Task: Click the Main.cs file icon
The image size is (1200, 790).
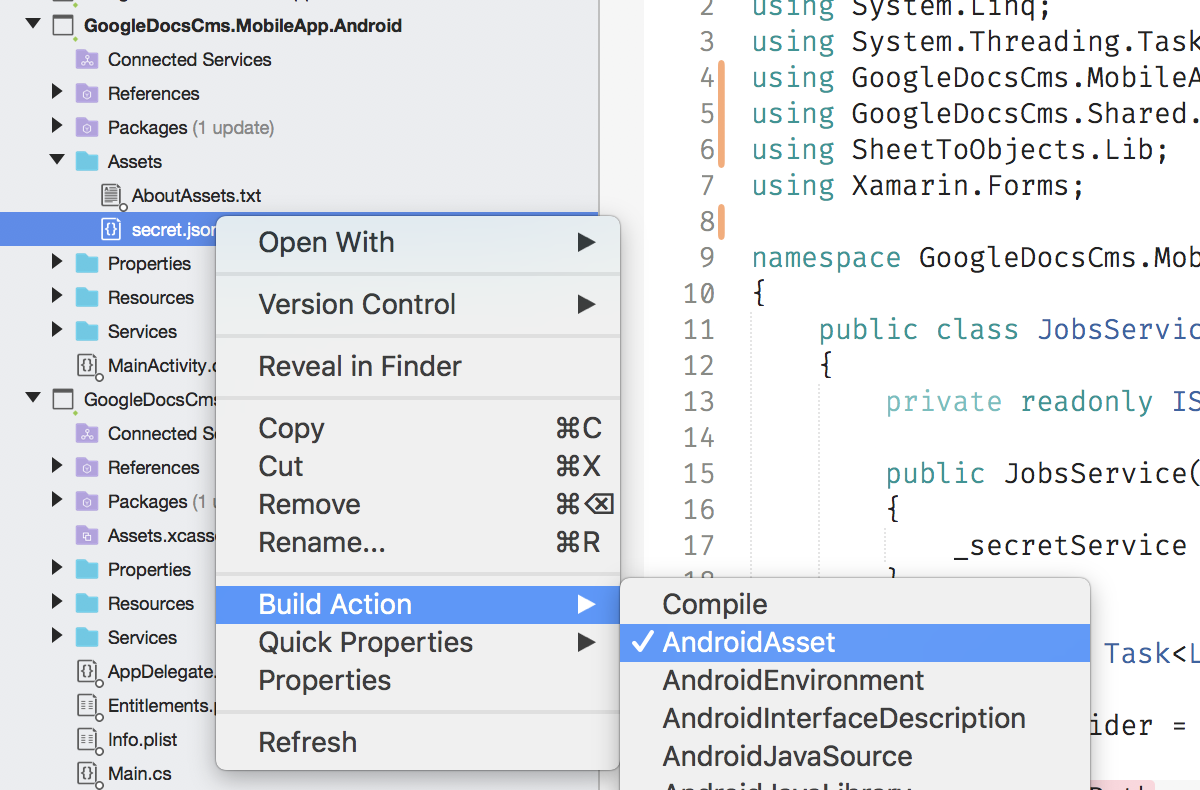Action: [87, 773]
